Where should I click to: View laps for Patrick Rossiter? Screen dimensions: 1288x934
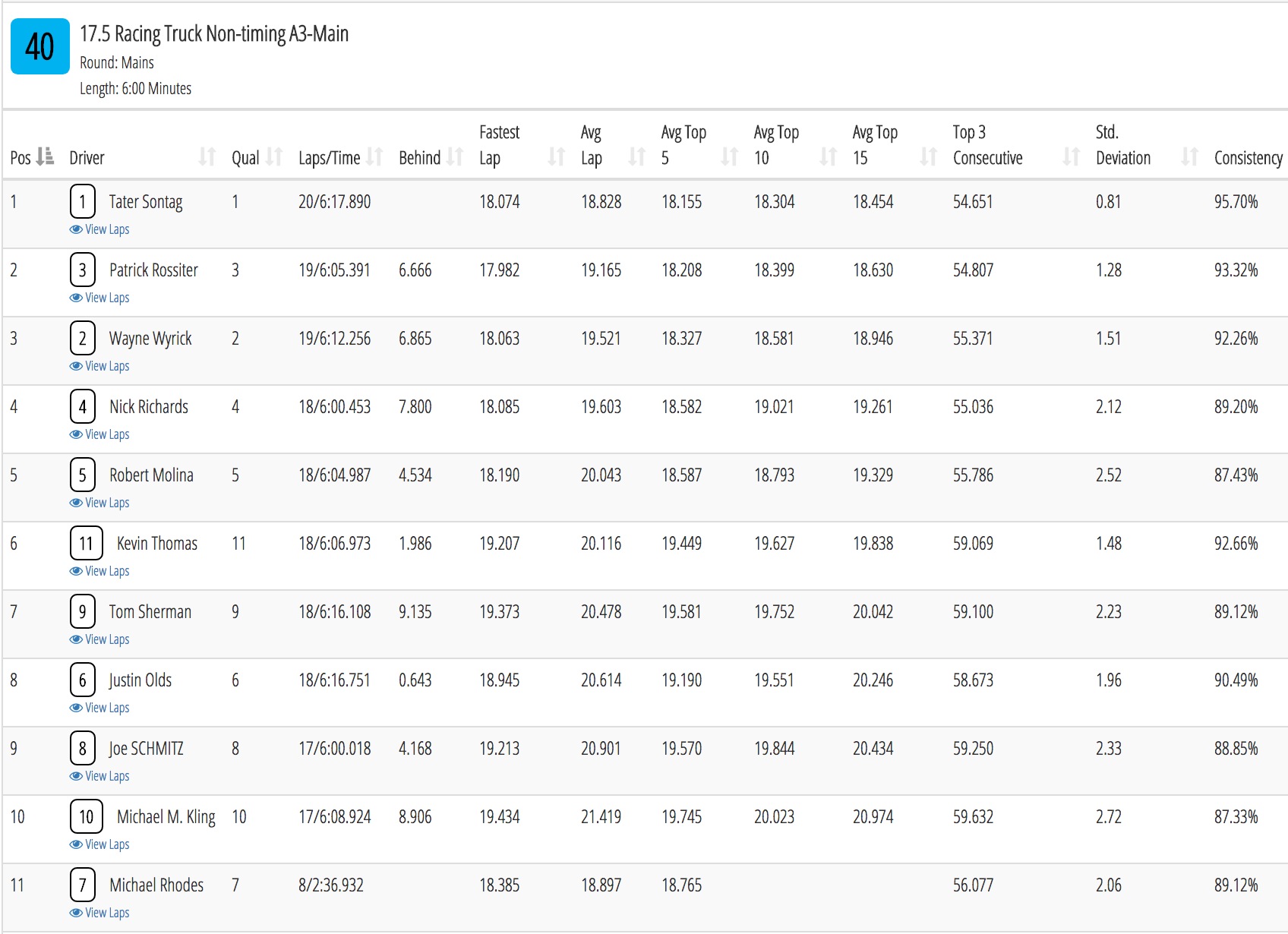[99, 298]
